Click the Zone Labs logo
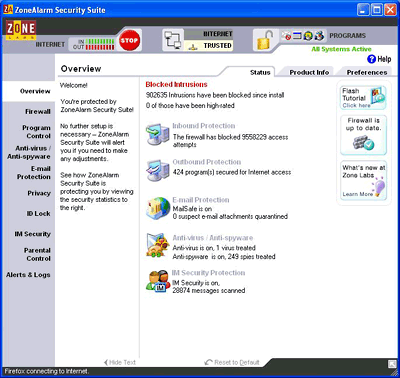Screen dimensions: 400x378 click(x=21, y=30)
